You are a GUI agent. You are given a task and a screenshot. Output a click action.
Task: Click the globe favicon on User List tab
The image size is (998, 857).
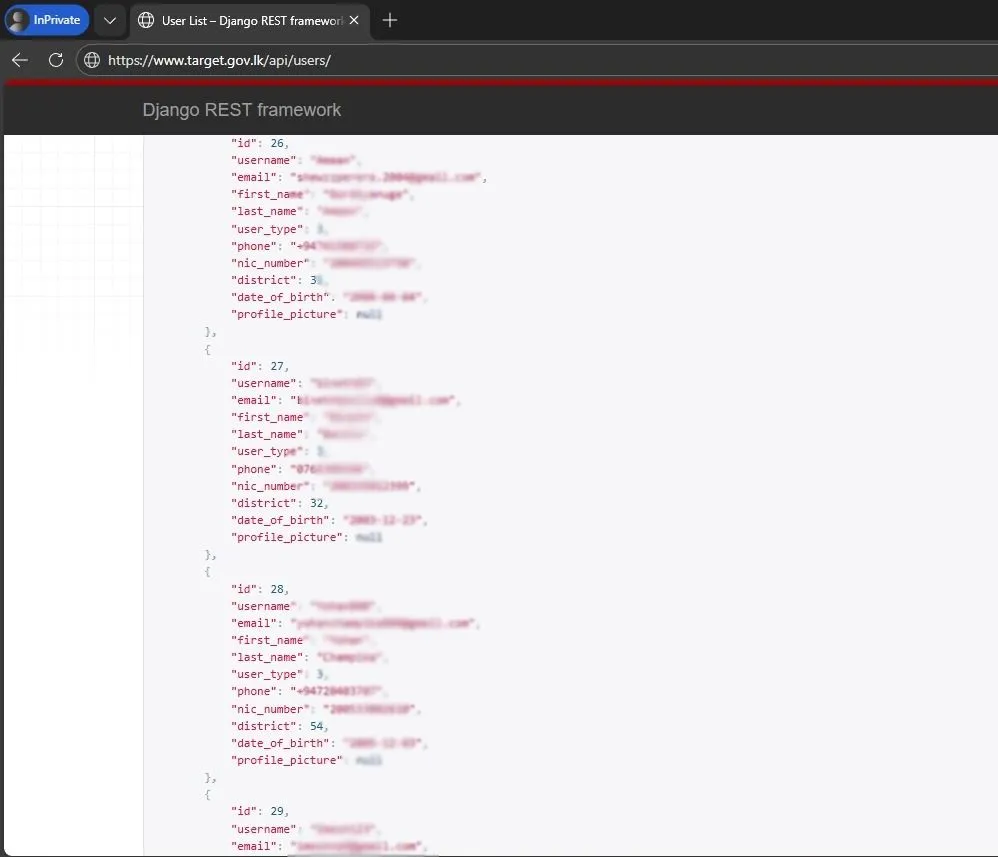point(146,20)
